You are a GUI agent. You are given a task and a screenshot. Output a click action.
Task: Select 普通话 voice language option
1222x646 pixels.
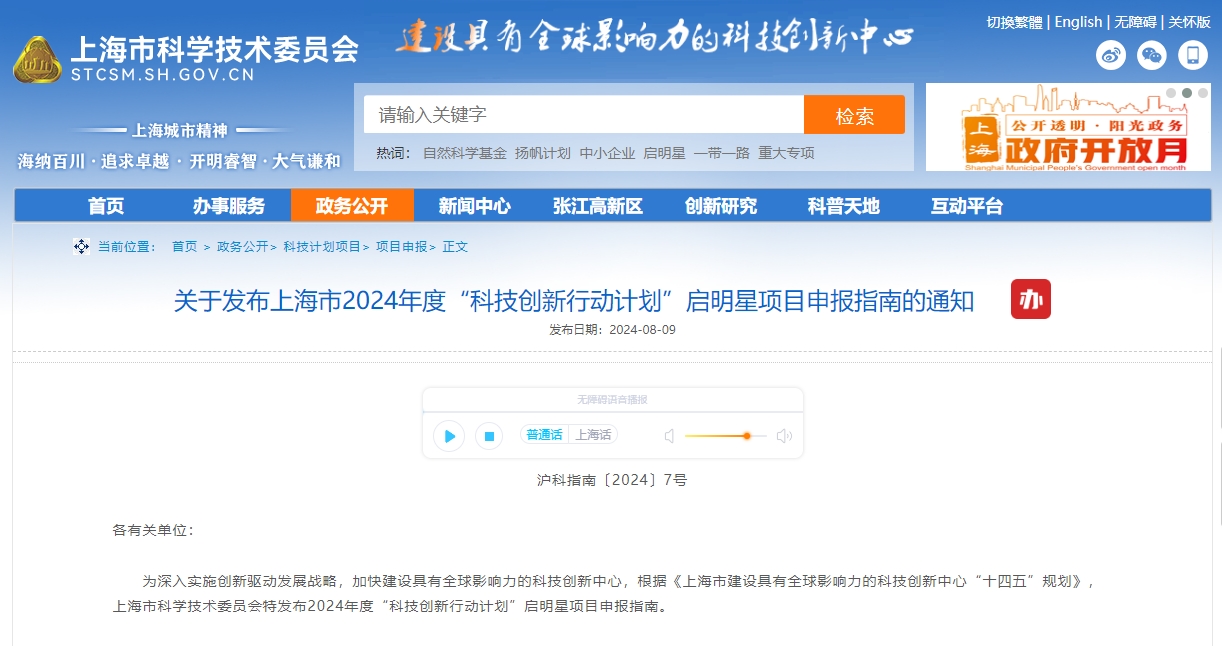pyautogui.click(x=544, y=435)
